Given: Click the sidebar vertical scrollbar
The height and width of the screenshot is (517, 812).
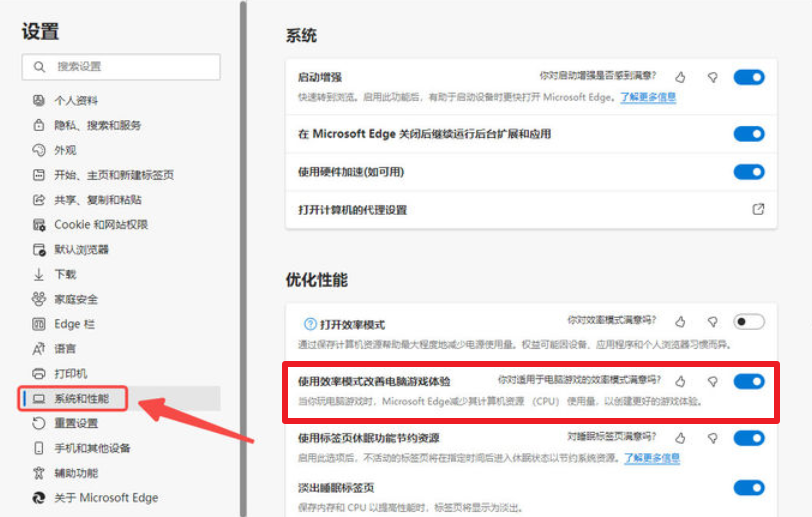Looking at the screenshot, I should click(x=243, y=258).
